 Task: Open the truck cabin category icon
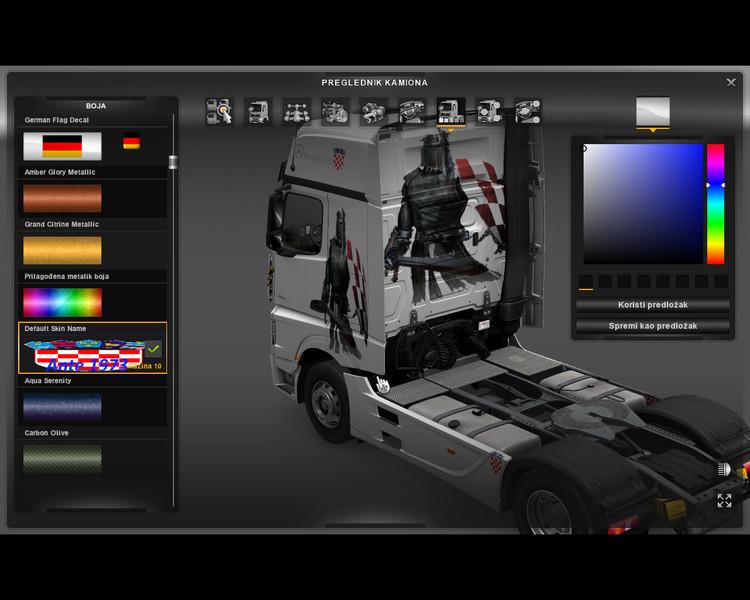point(257,111)
